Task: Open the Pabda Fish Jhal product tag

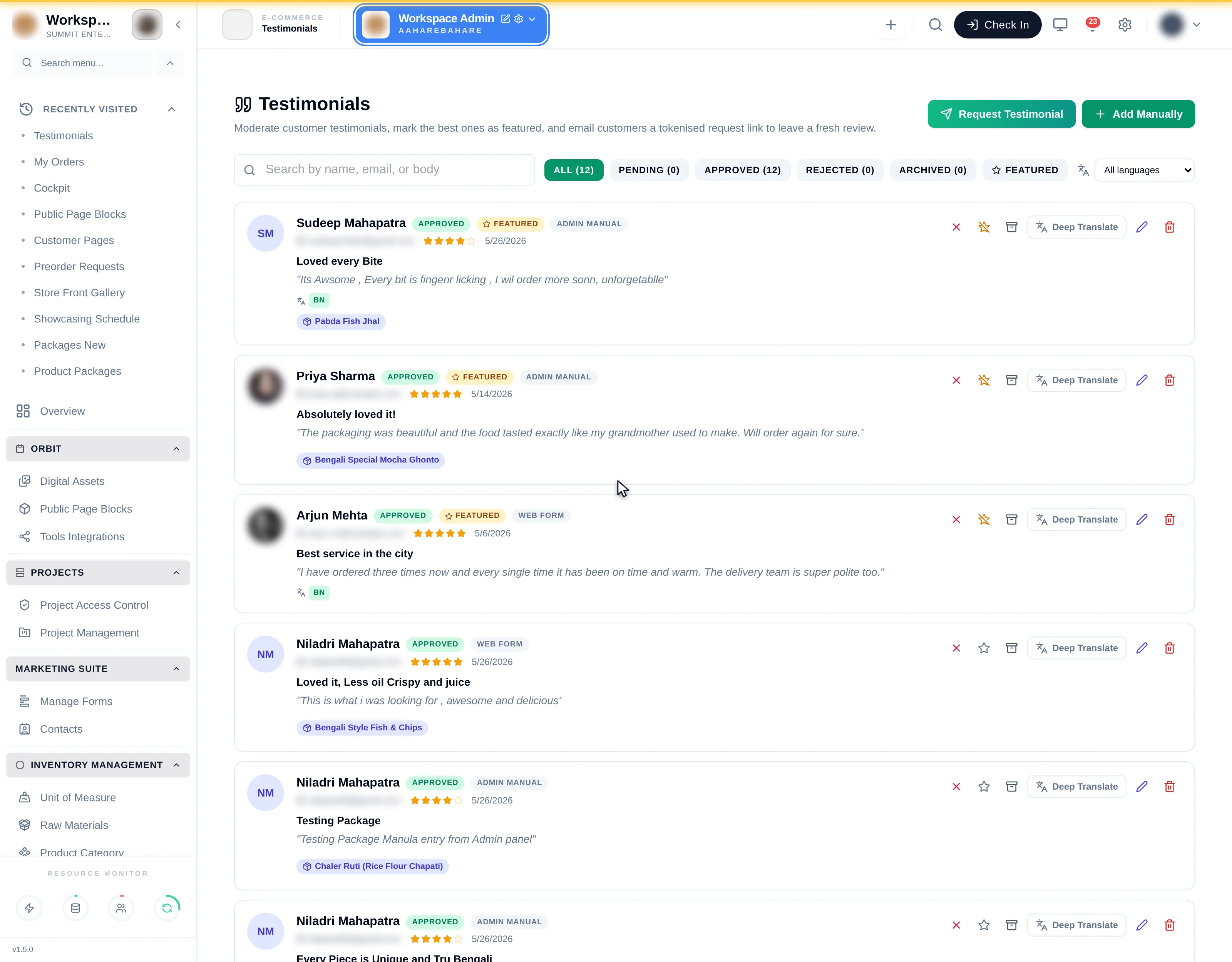Action: [x=341, y=321]
